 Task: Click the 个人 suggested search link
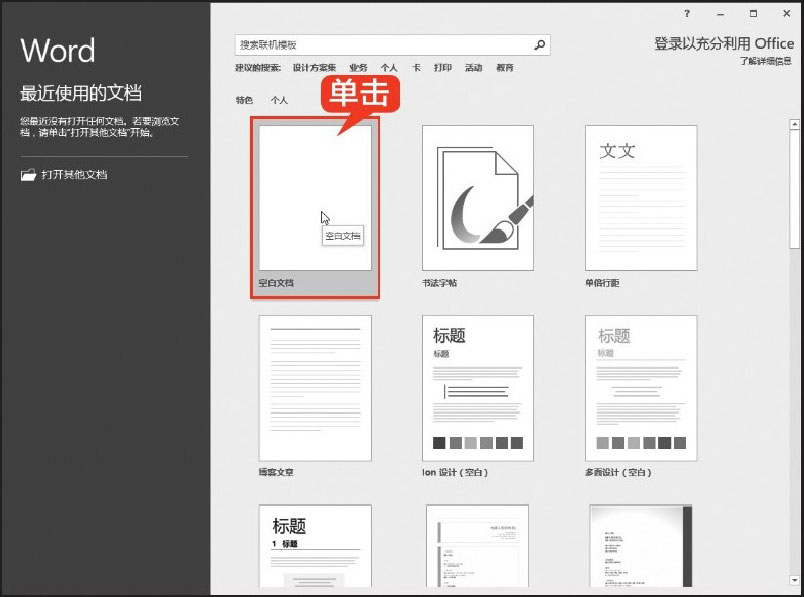click(x=389, y=68)
